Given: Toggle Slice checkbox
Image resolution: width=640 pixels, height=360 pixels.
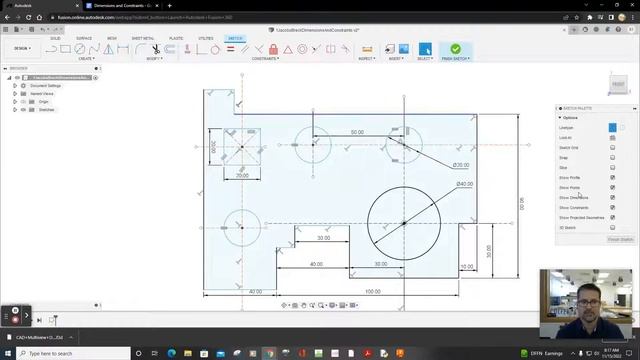Looking at the screenshot, I should coord(612,167).
